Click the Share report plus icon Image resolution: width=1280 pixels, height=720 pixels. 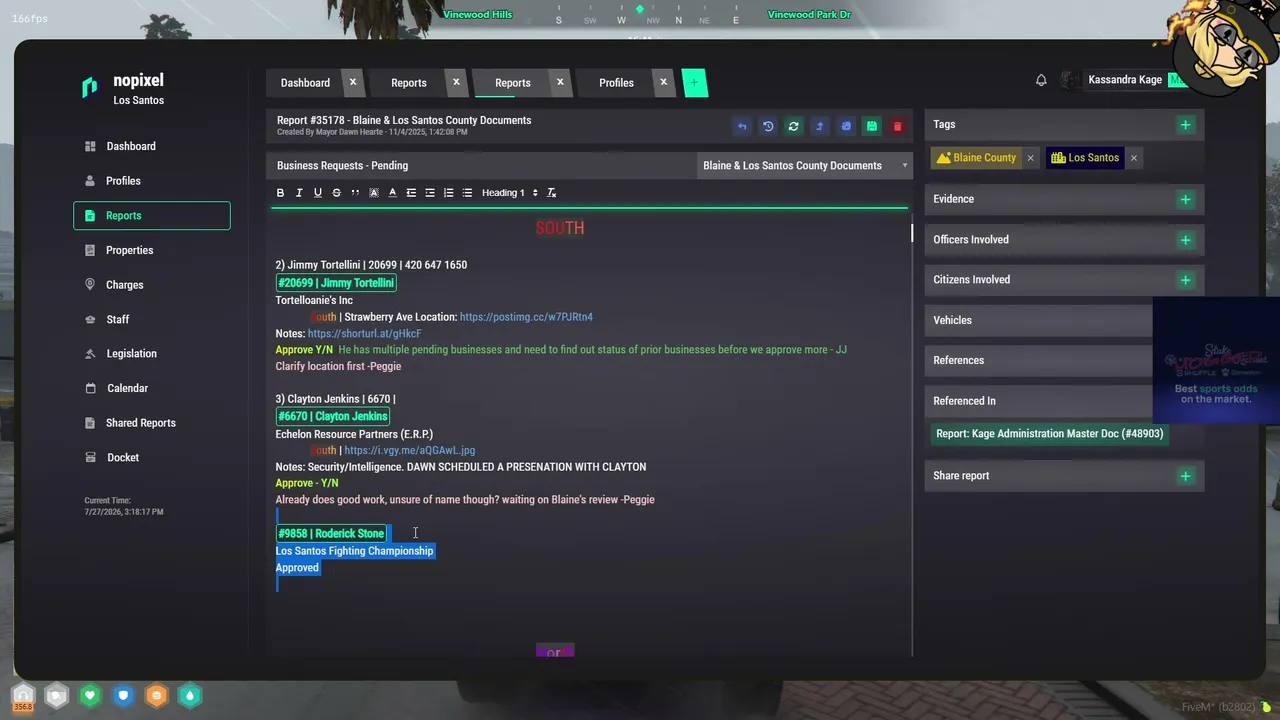click(x=1185, y=476)
